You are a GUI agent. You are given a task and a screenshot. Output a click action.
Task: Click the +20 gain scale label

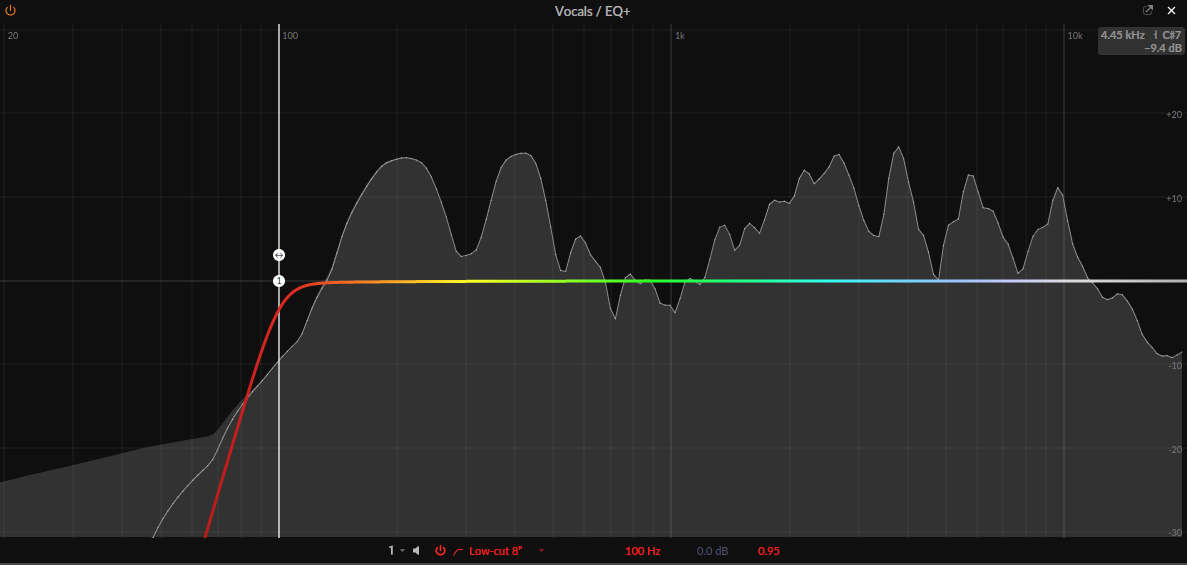point(1174,115)
